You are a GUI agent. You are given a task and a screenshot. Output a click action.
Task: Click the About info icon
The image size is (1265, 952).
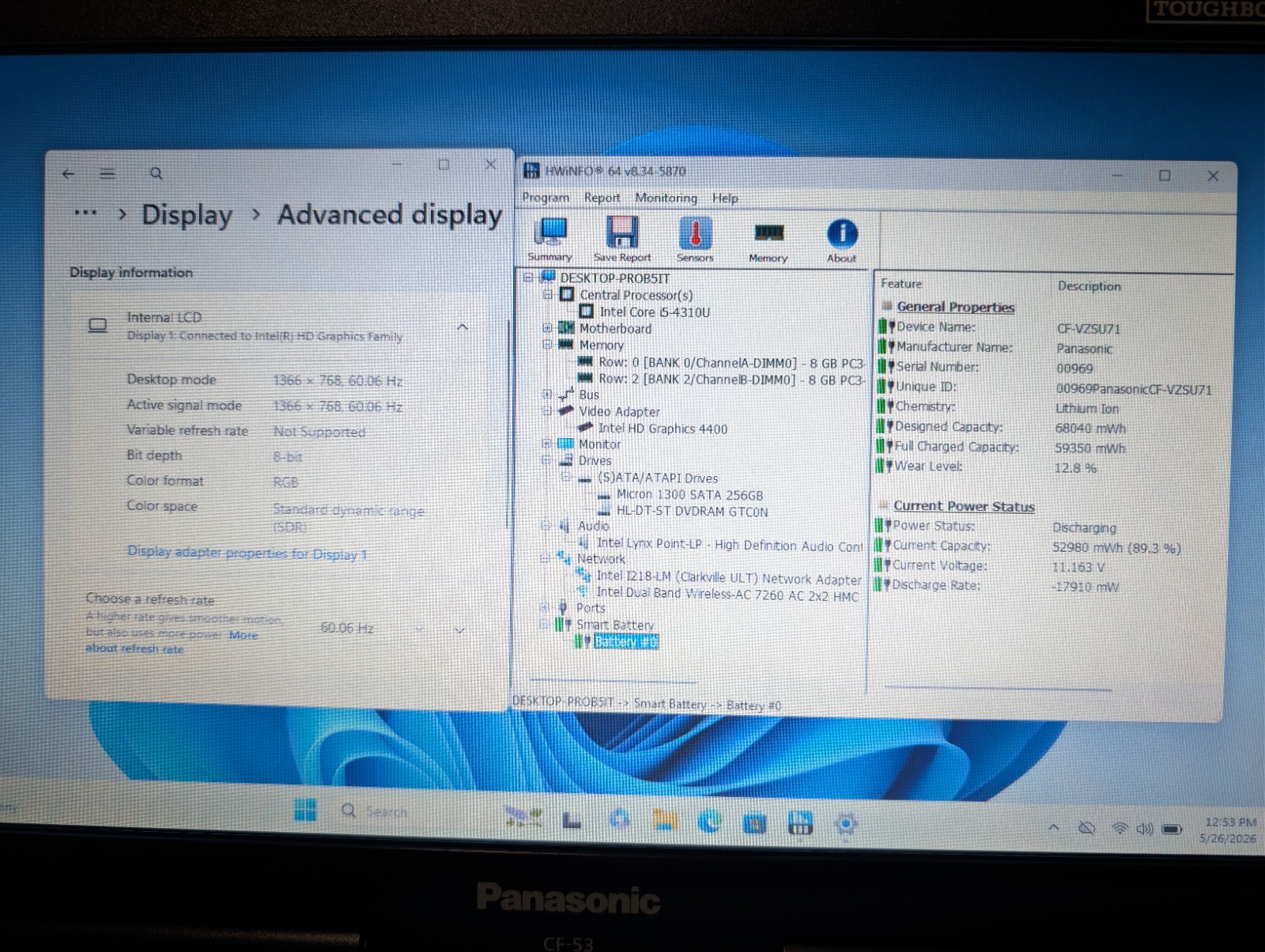pyautogui.click(x=842, y=240)
